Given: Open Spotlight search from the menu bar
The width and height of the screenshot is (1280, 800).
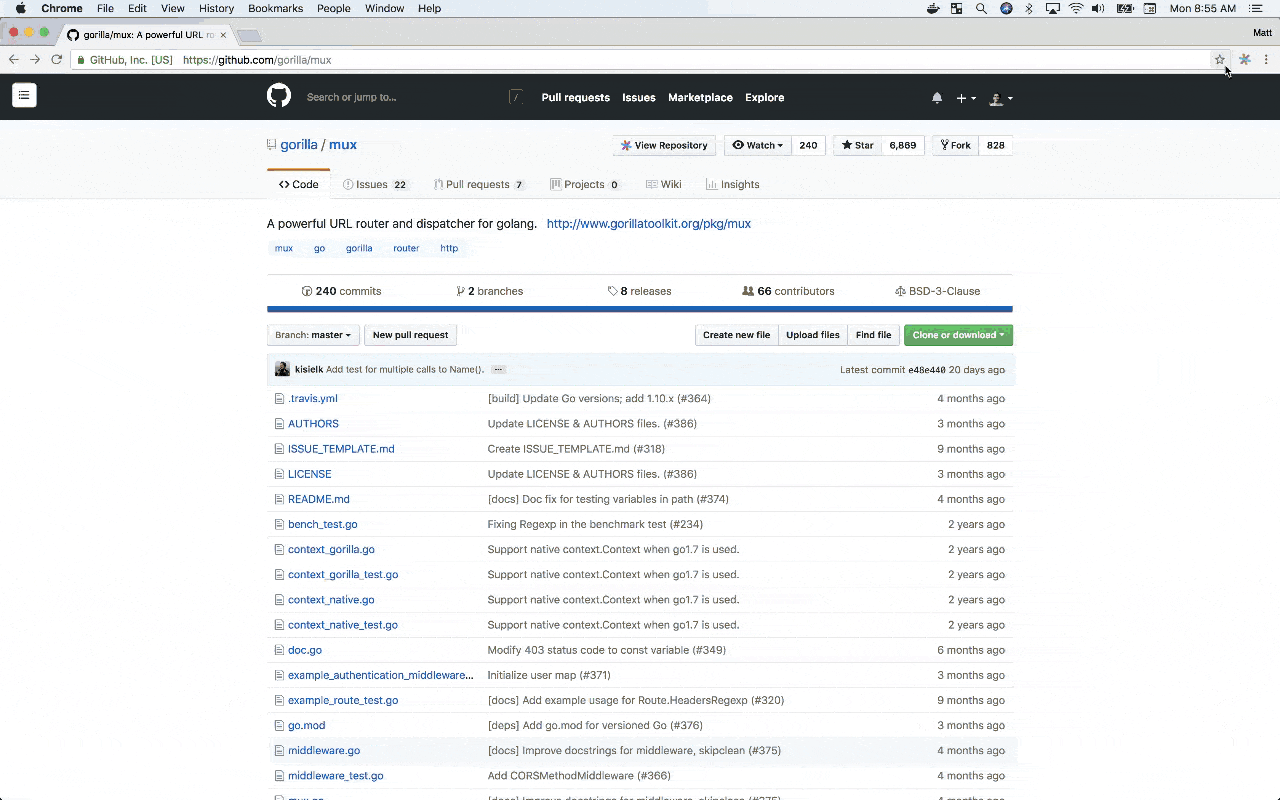Looking at the screenshot, I should pos(982,8).
